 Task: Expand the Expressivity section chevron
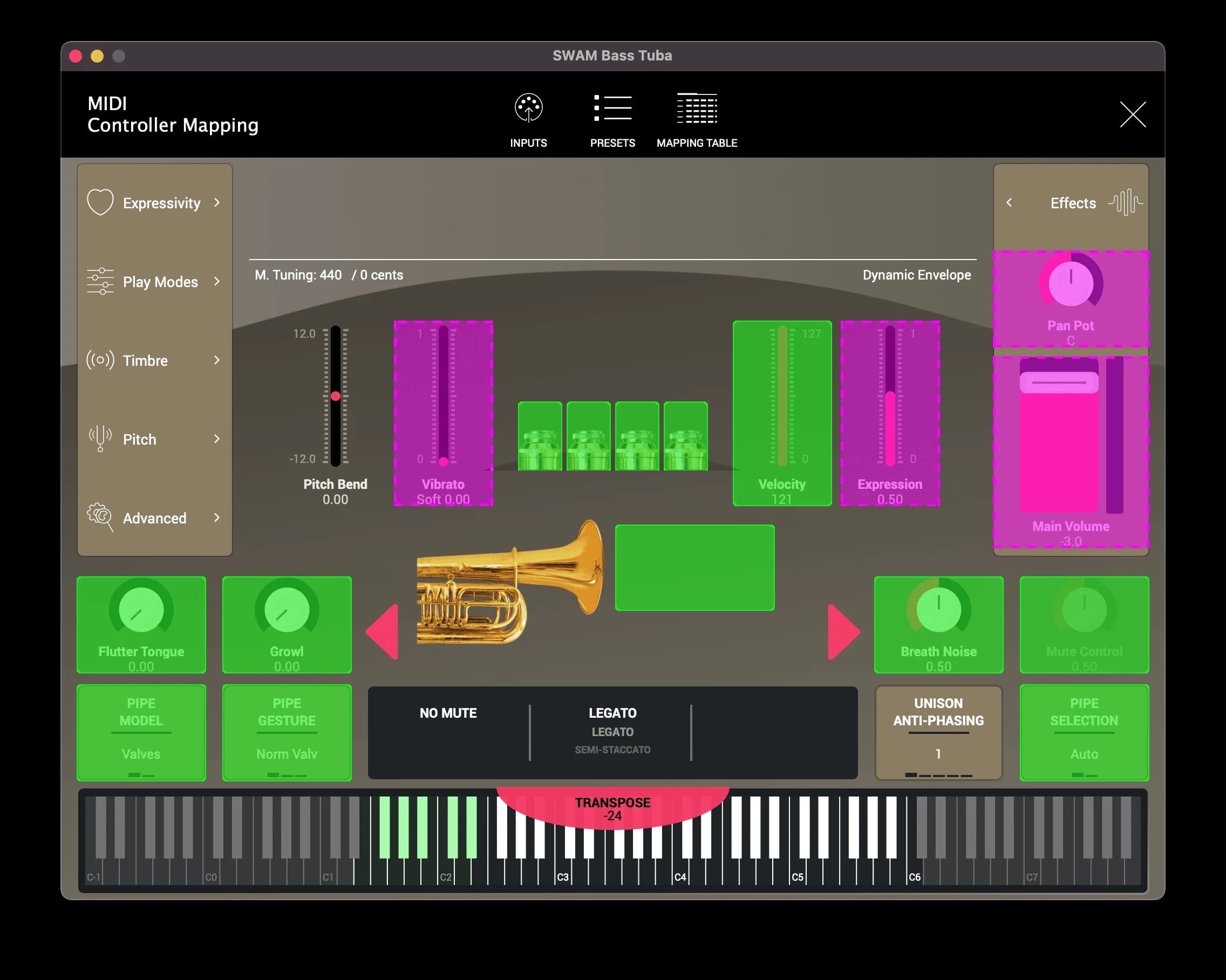point(216,202)
